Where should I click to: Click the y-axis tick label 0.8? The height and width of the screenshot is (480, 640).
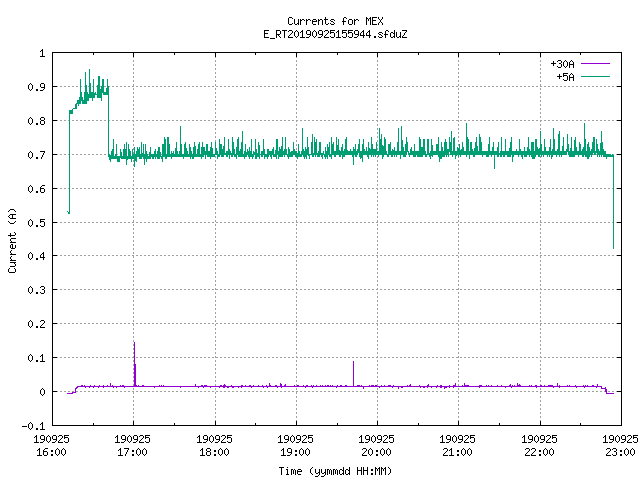[x=36, y=121]
